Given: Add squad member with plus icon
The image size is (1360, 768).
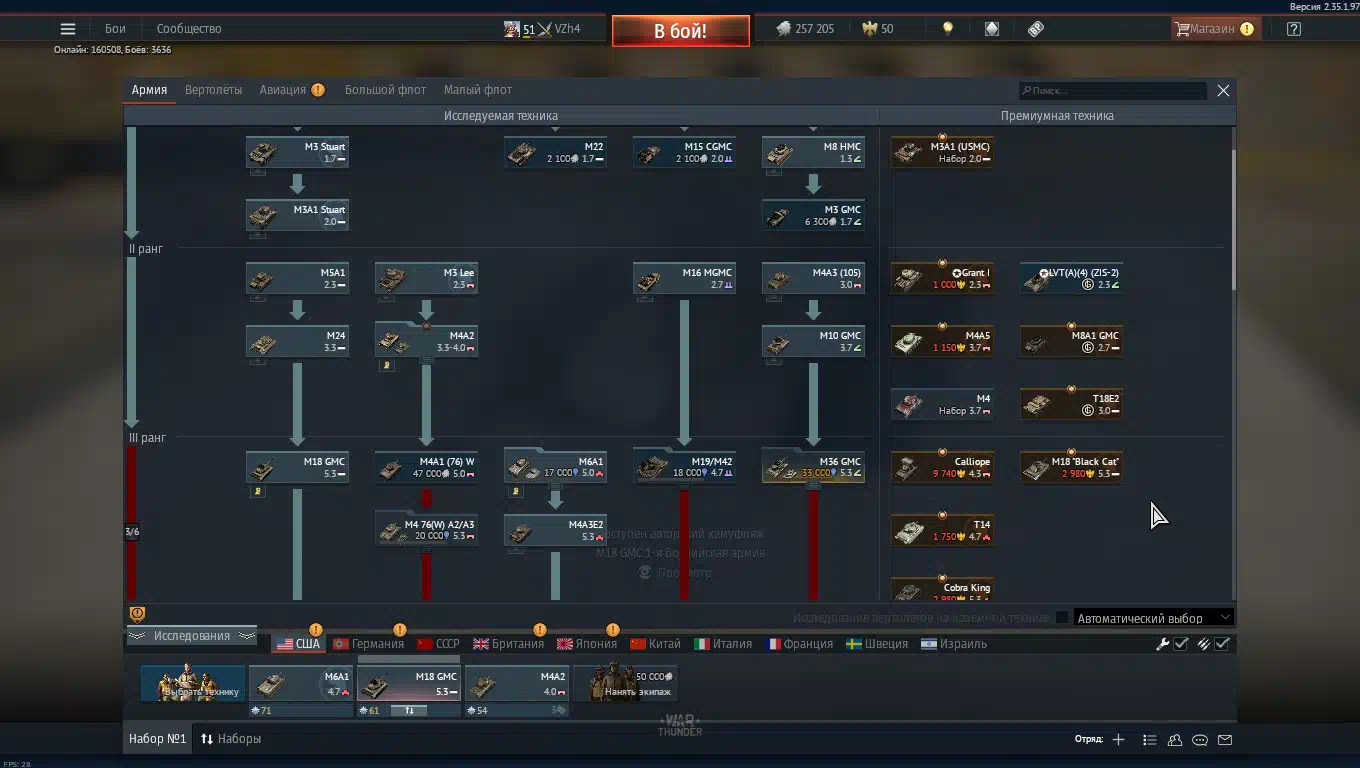Looking at the screenshot, I should pos(1118,740).
